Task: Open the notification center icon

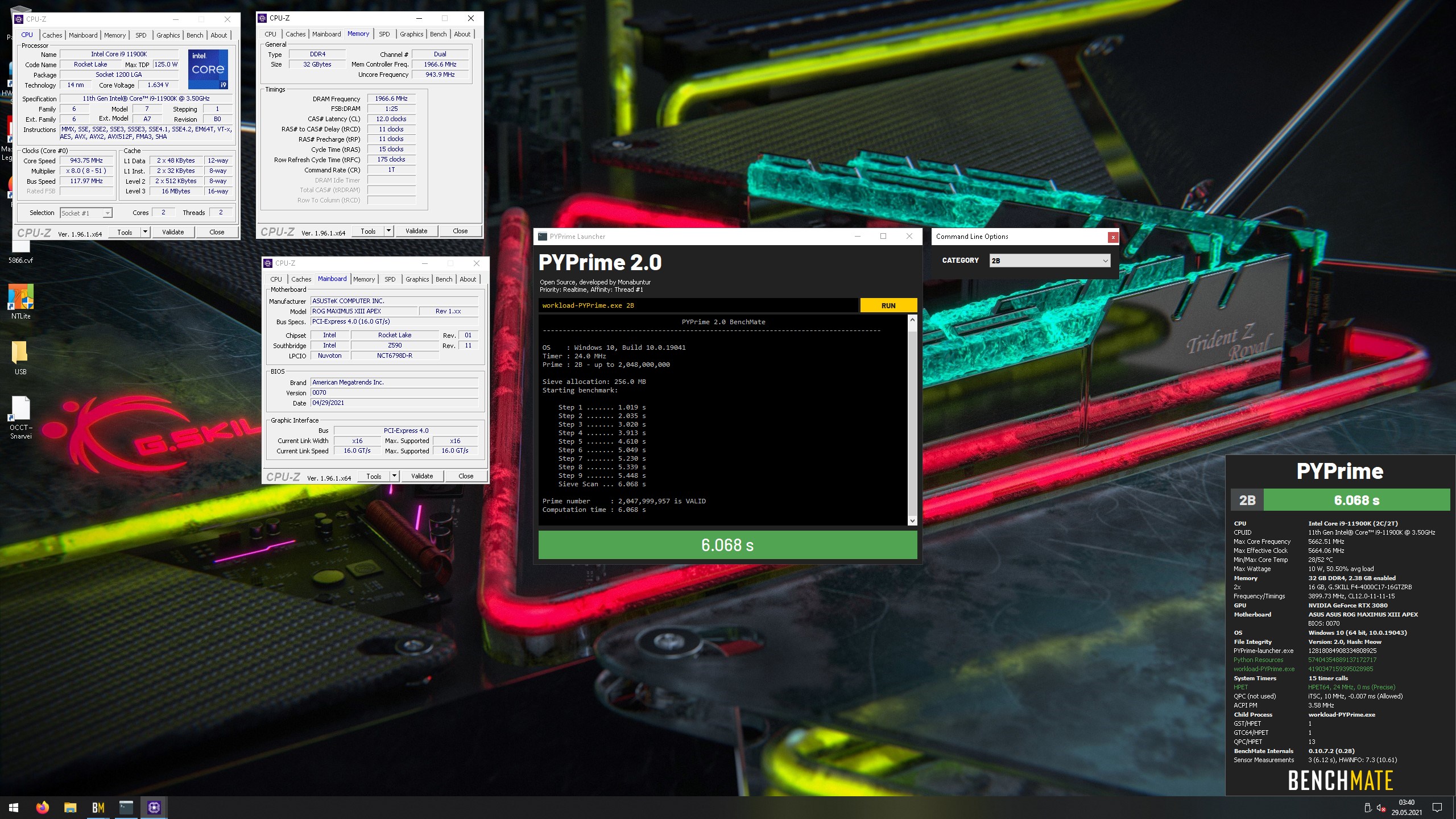Action: click(1437, 808)
